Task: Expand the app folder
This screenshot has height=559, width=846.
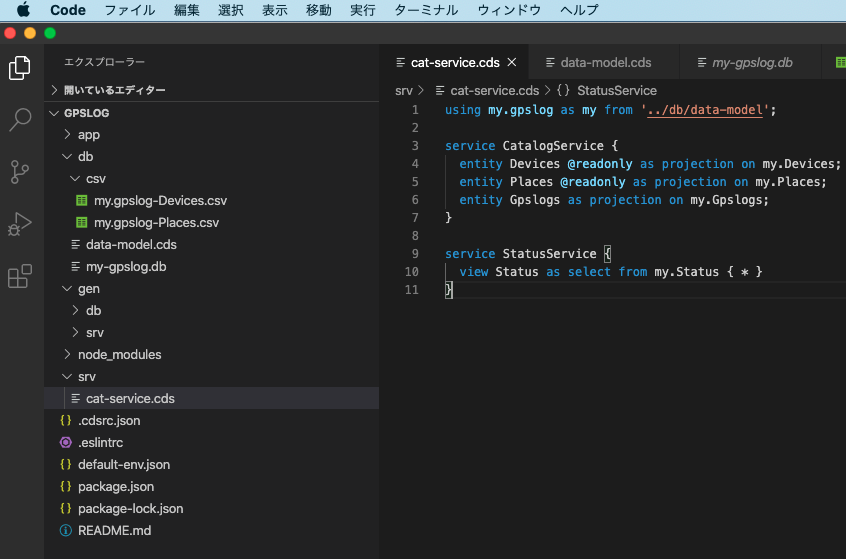Action: (67, 134)
